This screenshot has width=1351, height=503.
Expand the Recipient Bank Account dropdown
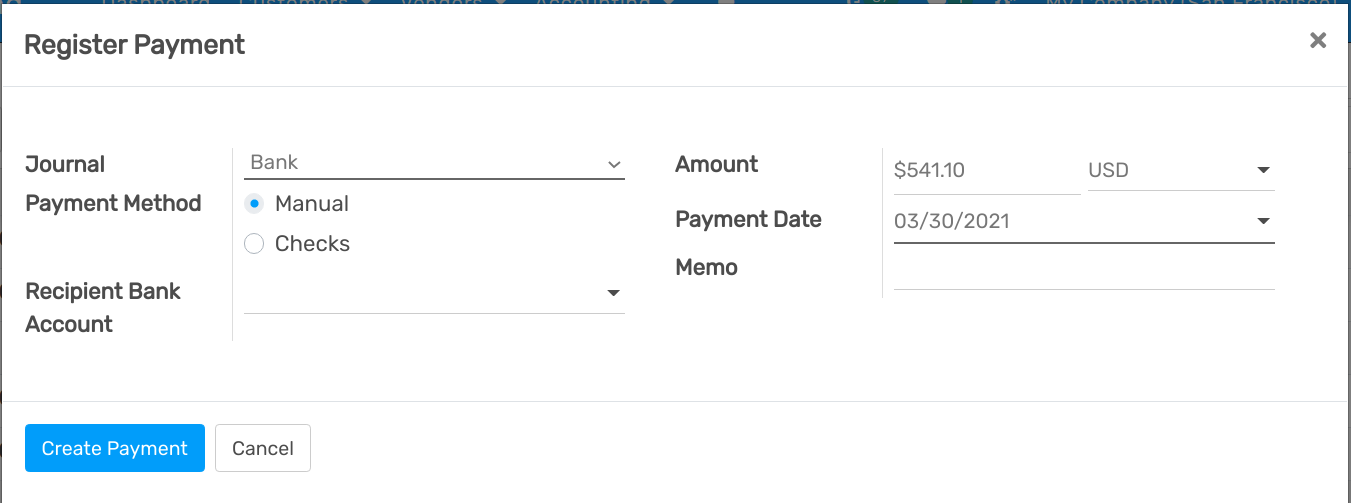coord(434,293)
